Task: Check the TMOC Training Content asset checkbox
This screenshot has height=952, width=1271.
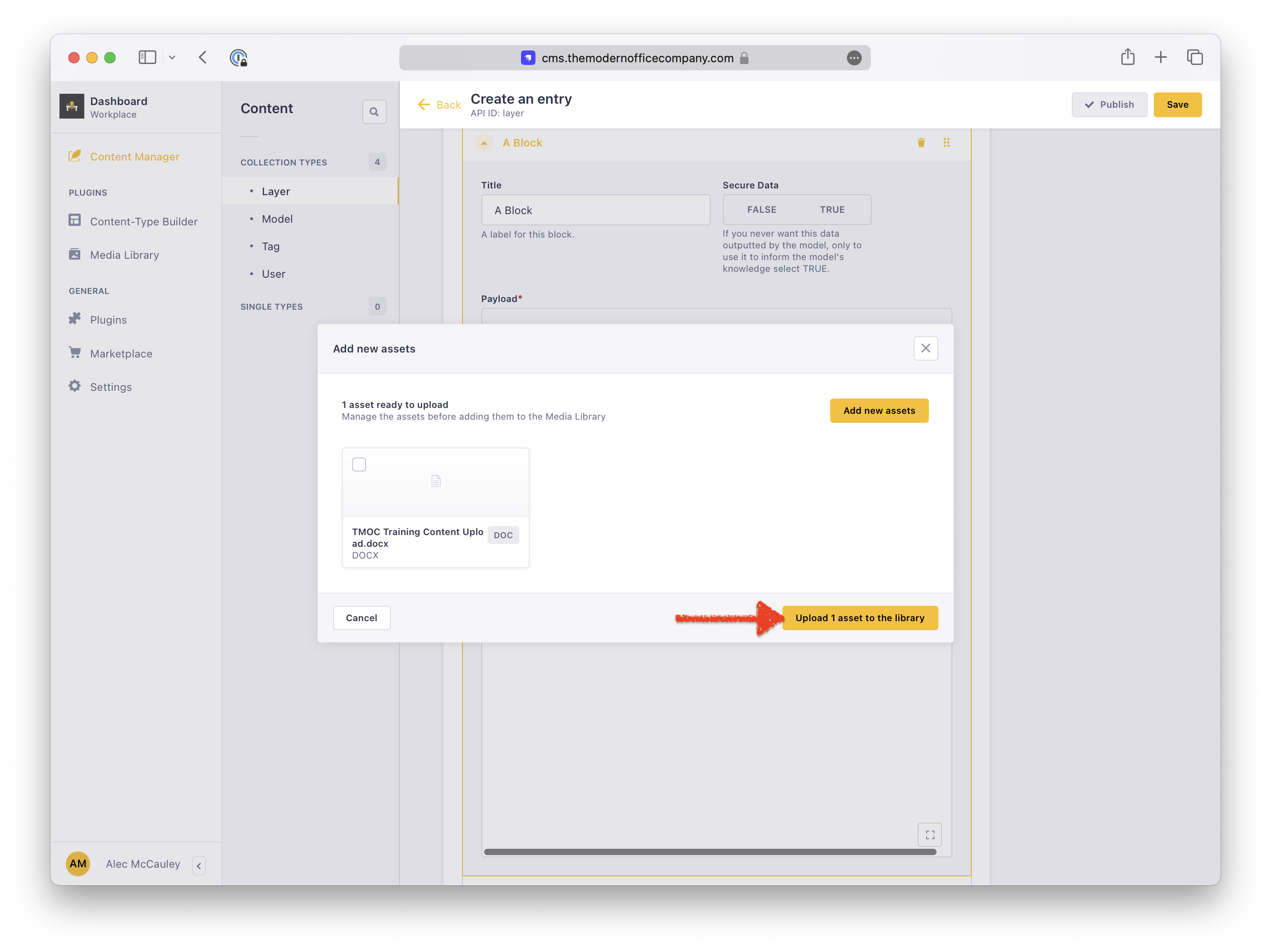Action: [x=359, y=464]
